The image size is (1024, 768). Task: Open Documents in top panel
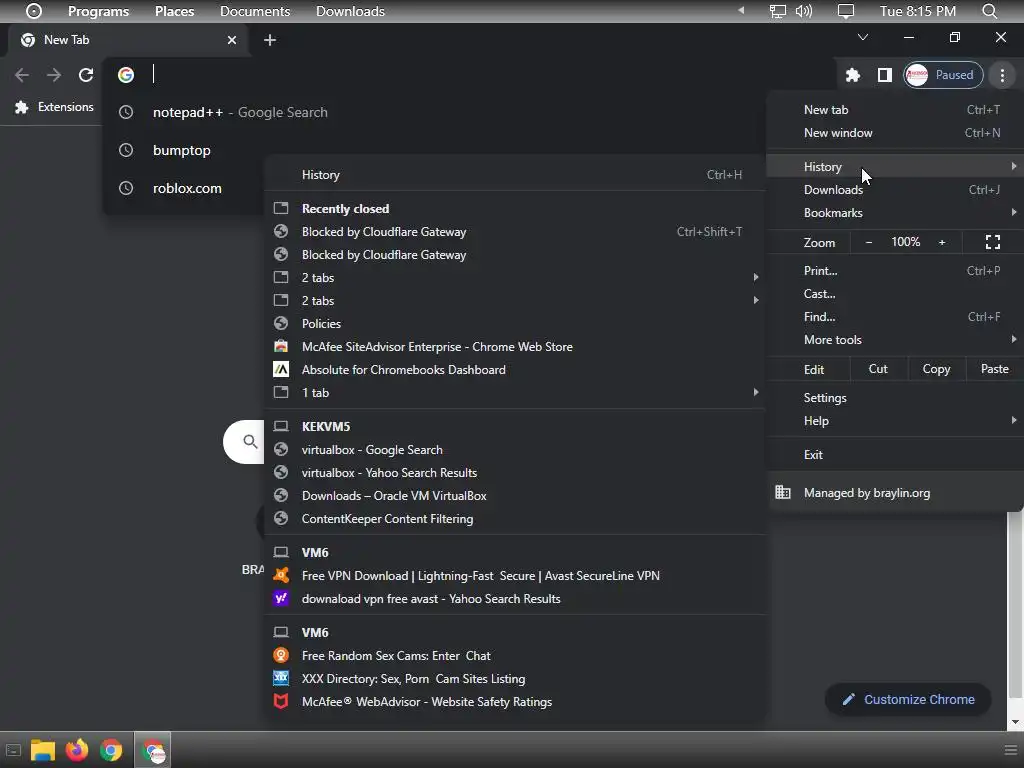[x=255, y=11]
